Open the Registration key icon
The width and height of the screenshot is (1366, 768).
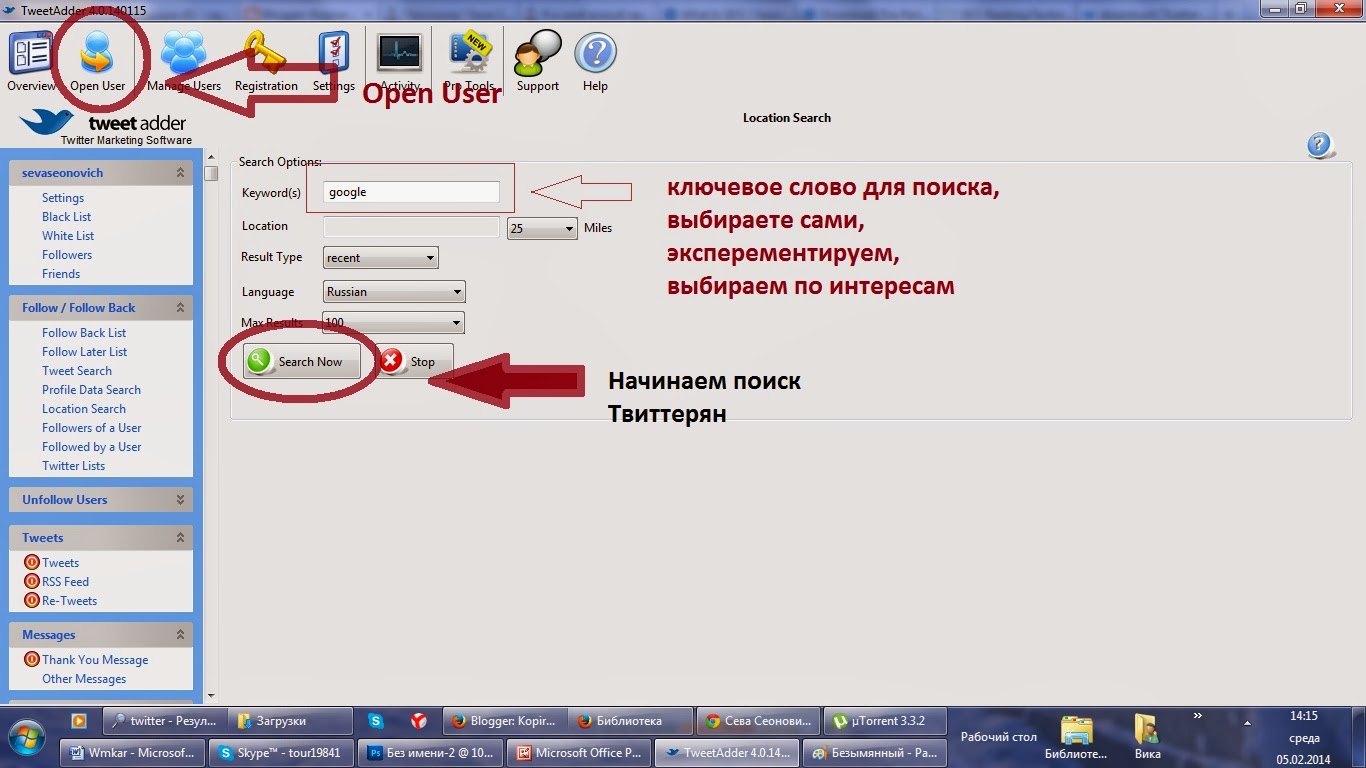coord(266,62)
